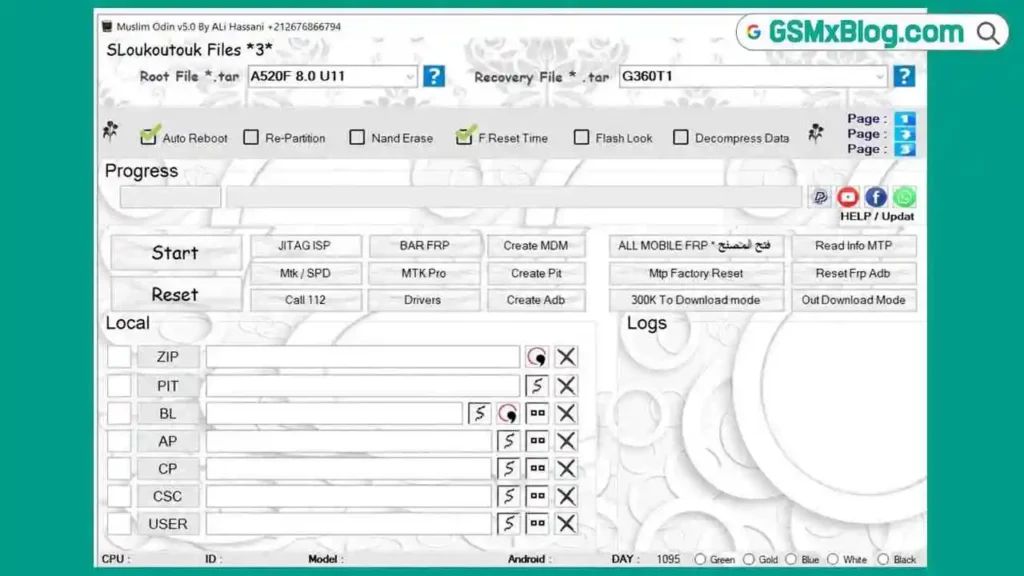This screenshot has height=576, width=1024.
Task: Click the BAR FRP button
Action: [x=424, y=246]
